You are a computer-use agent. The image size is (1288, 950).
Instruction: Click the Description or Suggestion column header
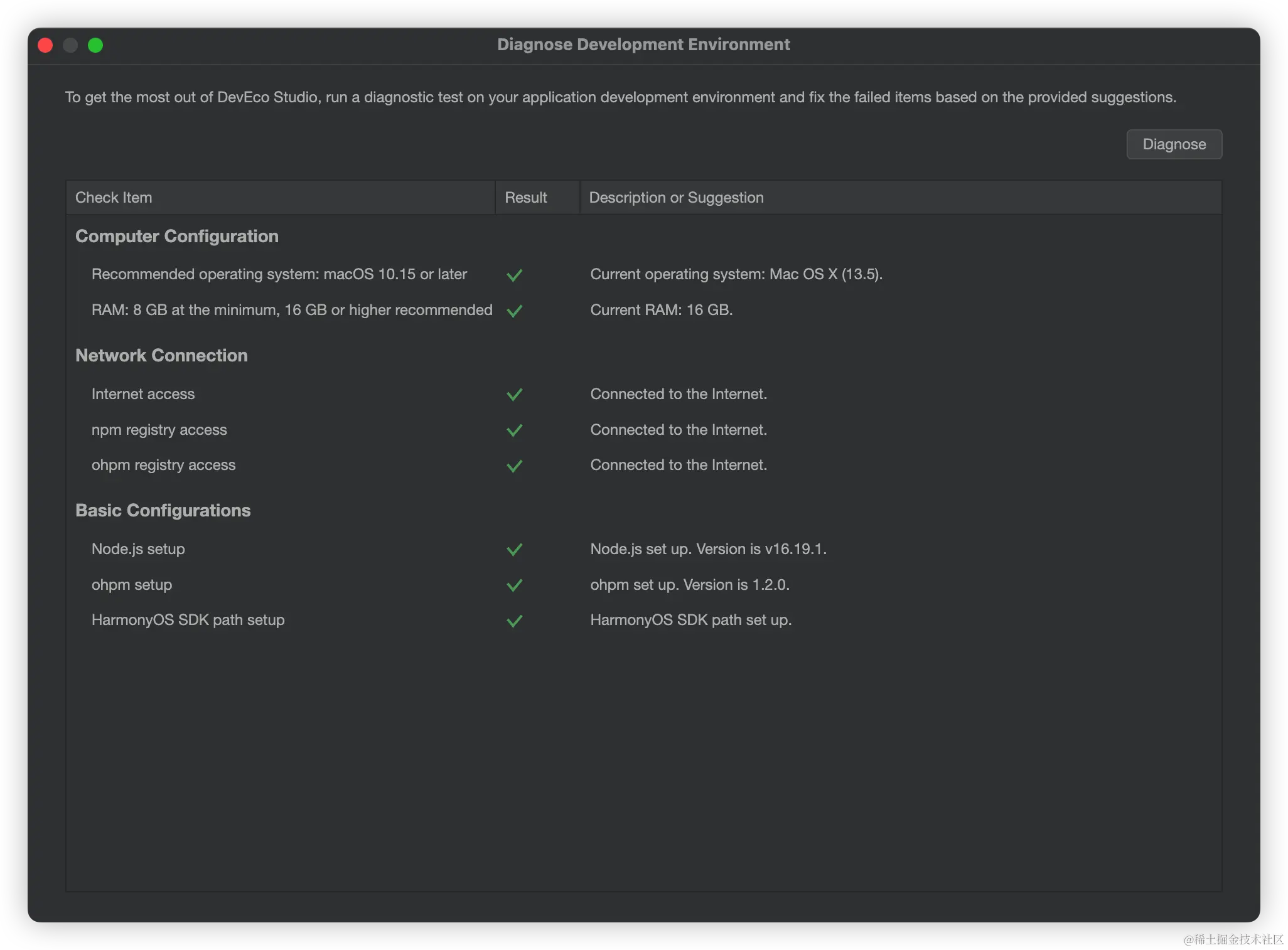[676, 198]
